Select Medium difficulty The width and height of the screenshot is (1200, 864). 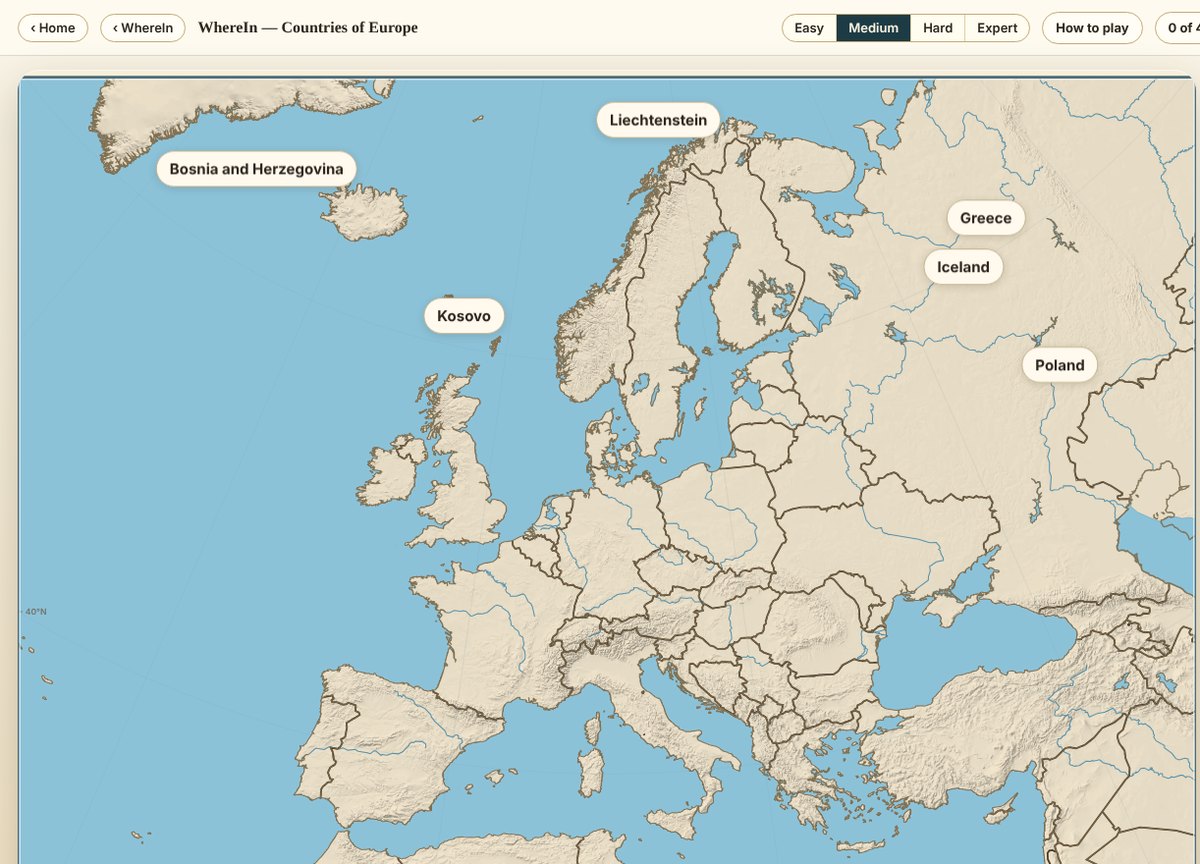(x=873, y=28)
